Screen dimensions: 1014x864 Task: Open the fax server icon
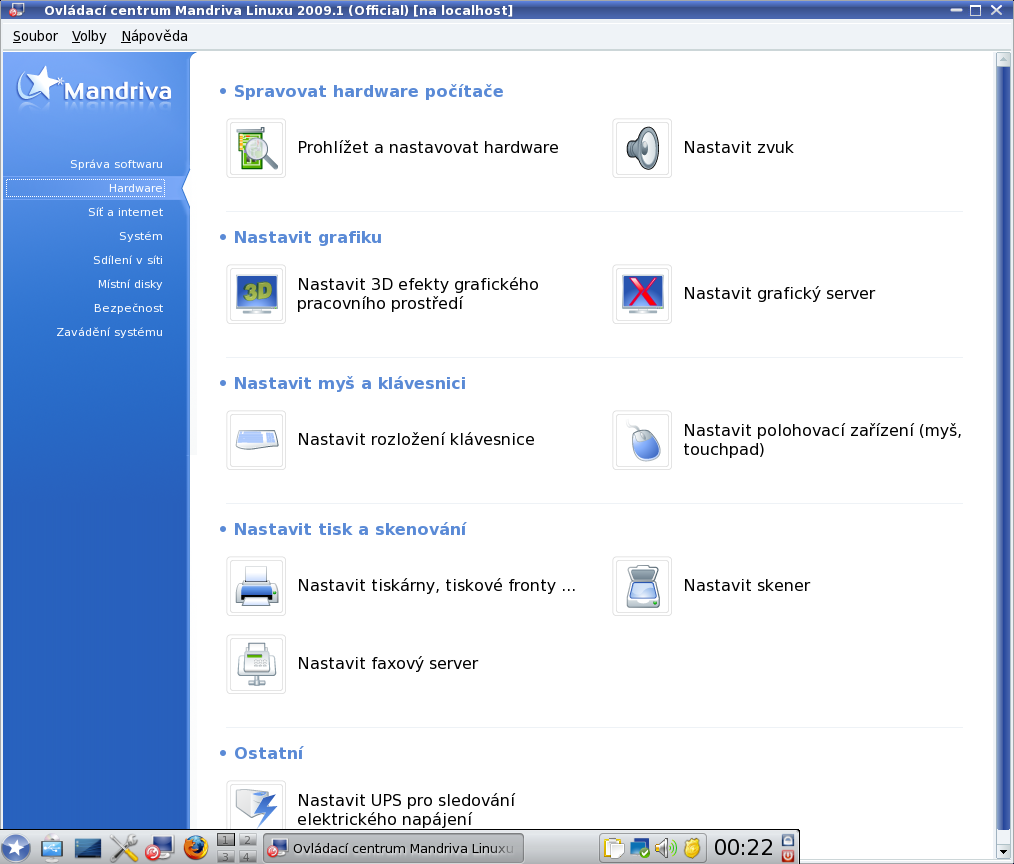(x=256, y=664)
